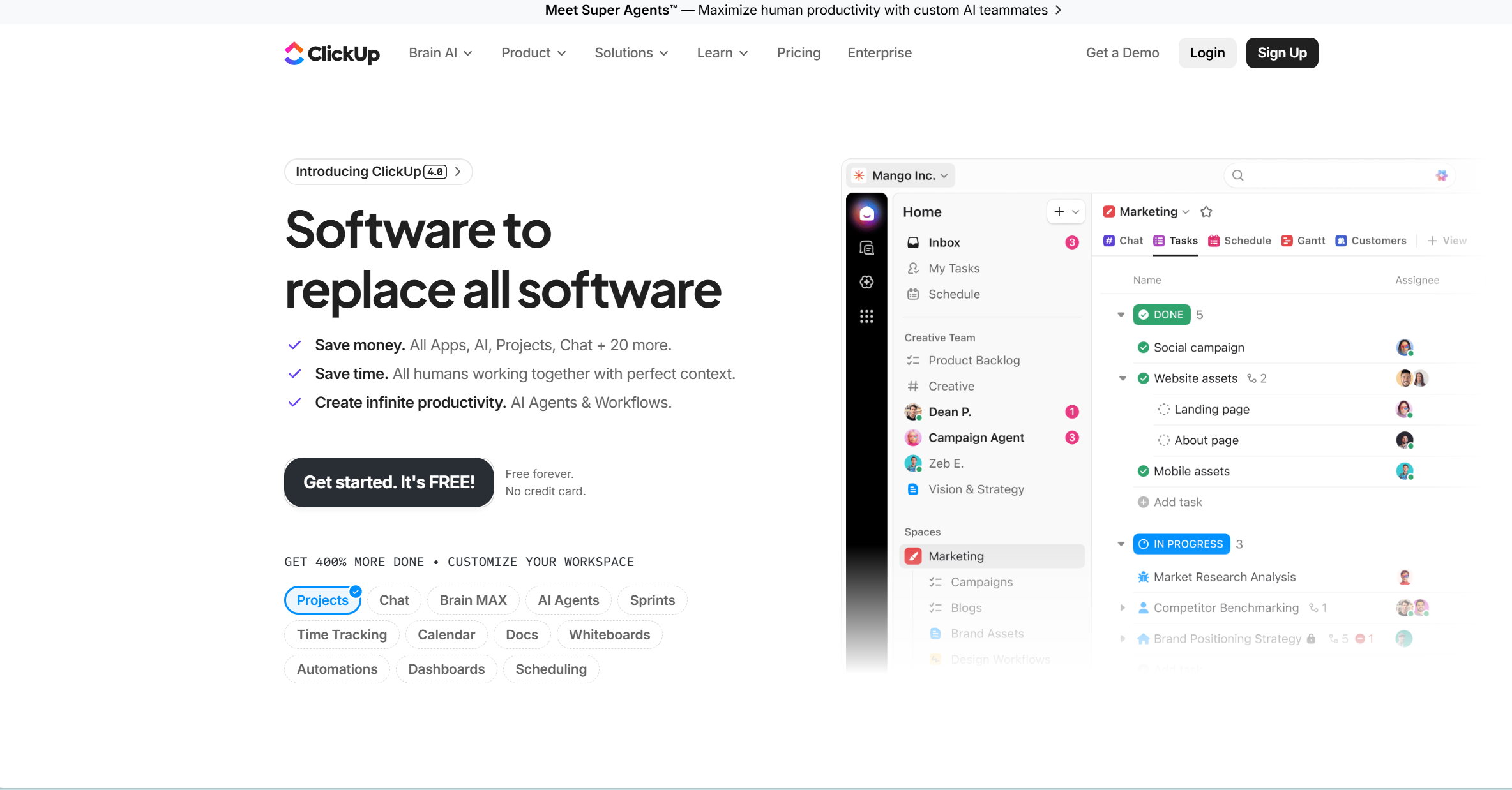Image resolution: width=1512 pixels, height=790 pixels.
Task: Select the Time Tracking feature pill
Action: tap(342, 635)
